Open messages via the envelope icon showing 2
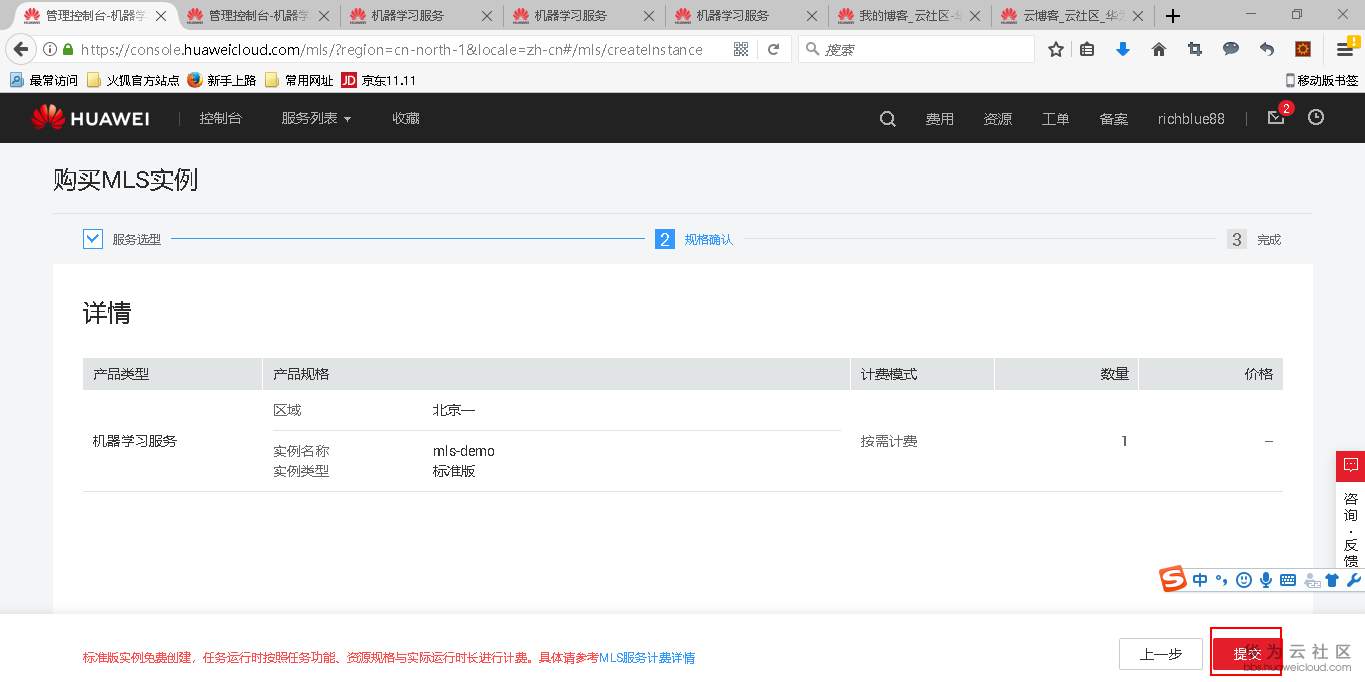The width and height of the screenshot is (1365, 682). pyautogui.click(x=1275, y=118)
